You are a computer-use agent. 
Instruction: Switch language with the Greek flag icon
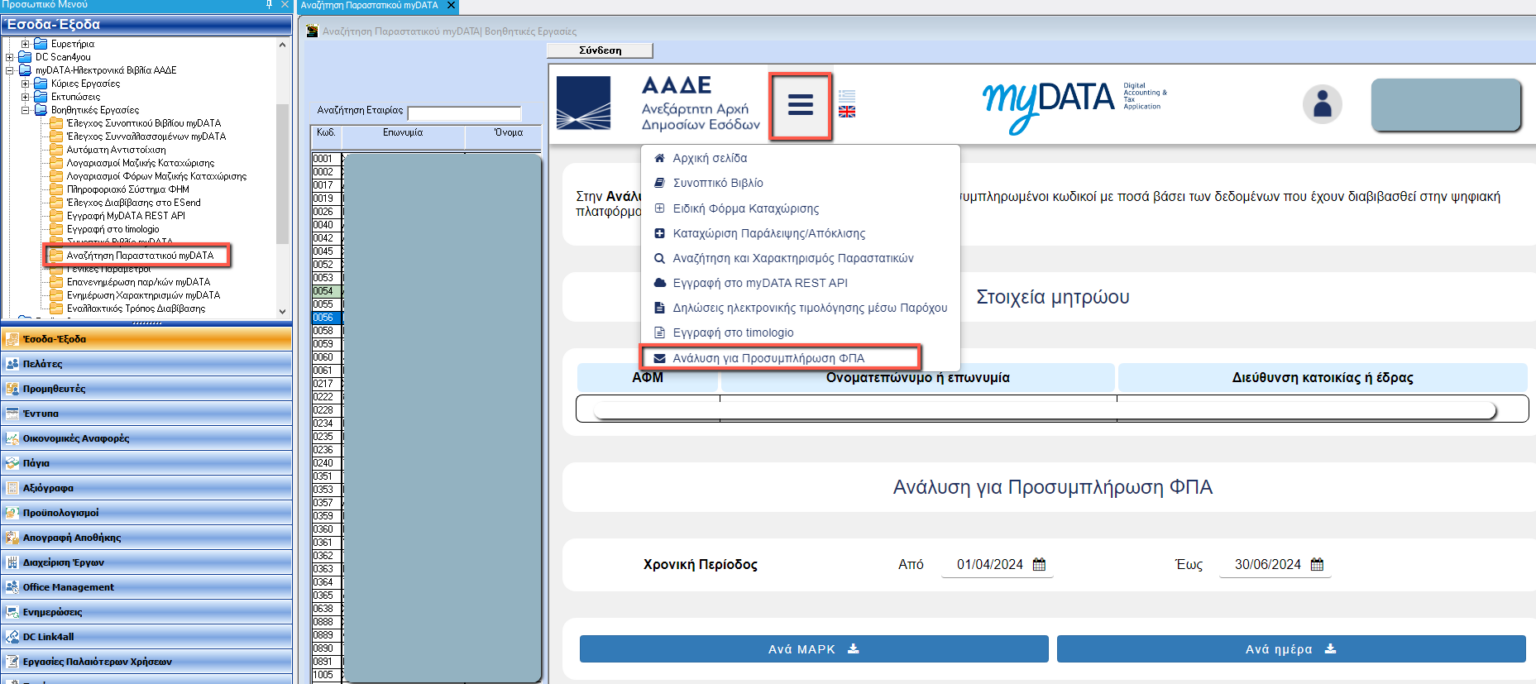(x=846, y=96)
